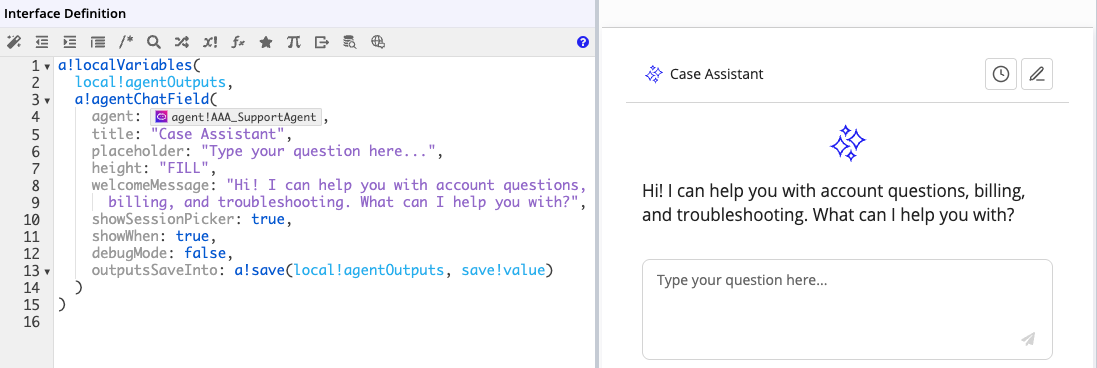Click the welcome message text in preview
Viewport: 1097px width, 368px height.
pos(834,203)
